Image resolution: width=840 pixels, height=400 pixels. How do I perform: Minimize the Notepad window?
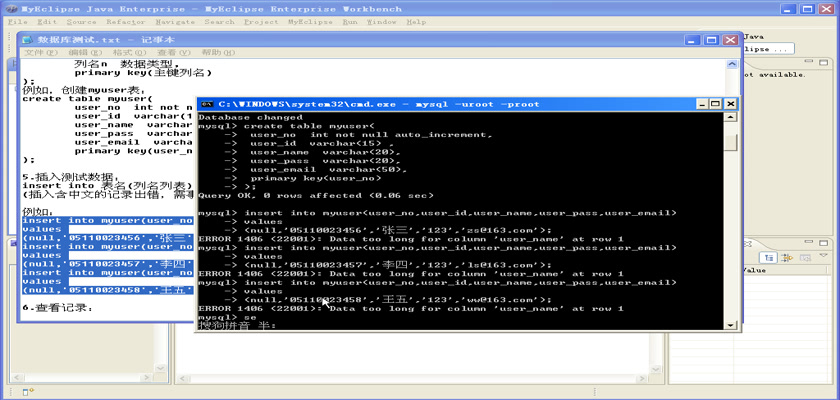pos(693,40)
